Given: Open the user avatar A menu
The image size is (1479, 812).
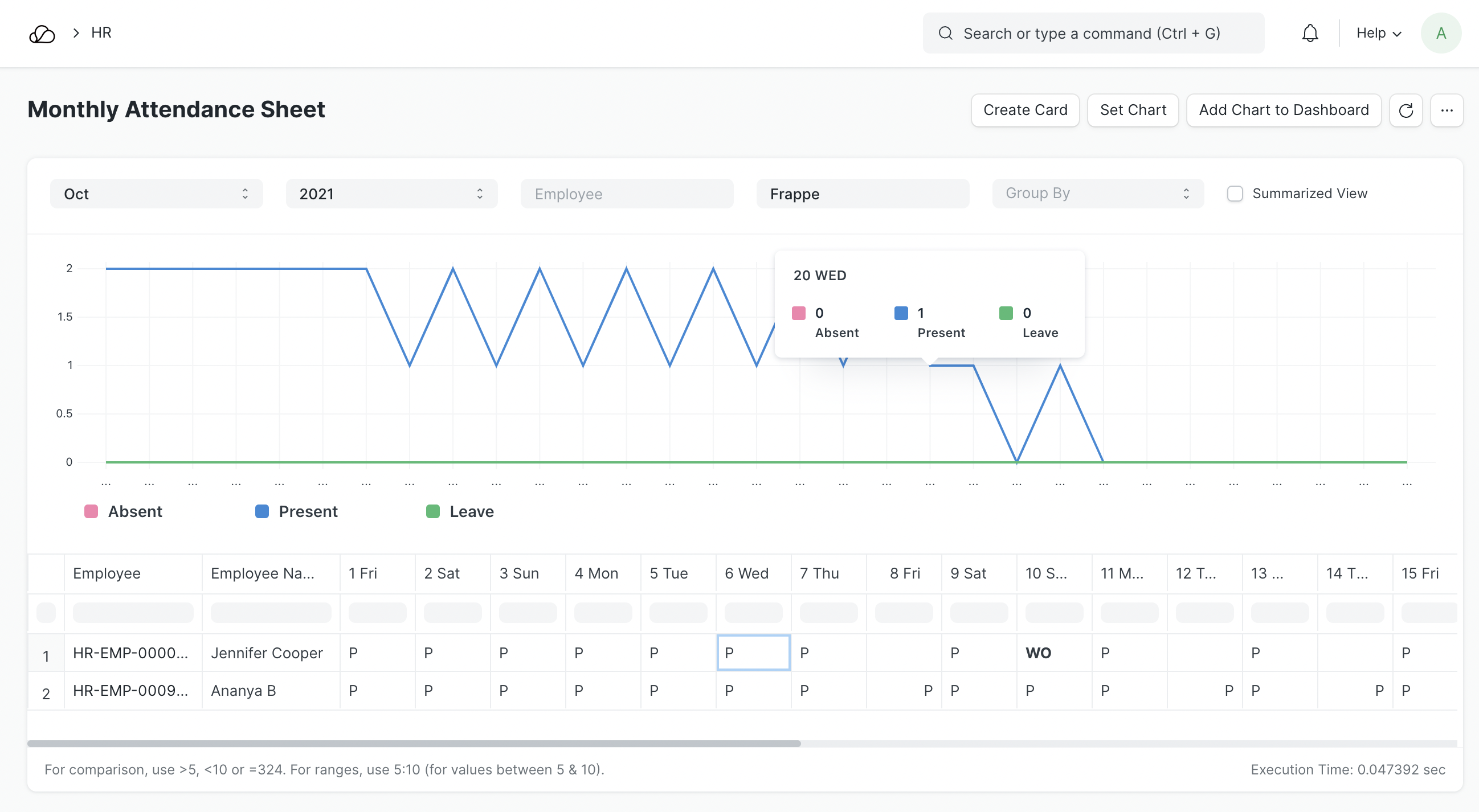Looking at the screenshot, I should coord(1440,33).
